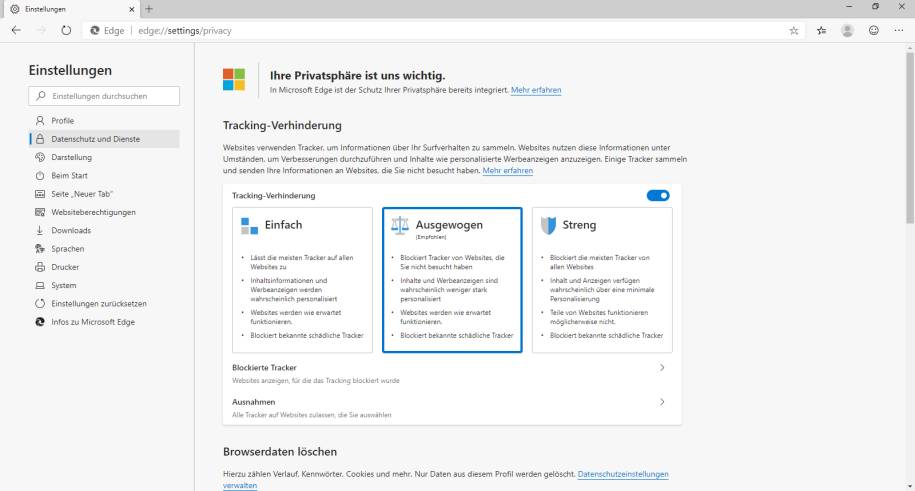915x491 pixels.
Task: Open the Datenschutzeinstellungen verwalten link
Action: coord(622,474)
